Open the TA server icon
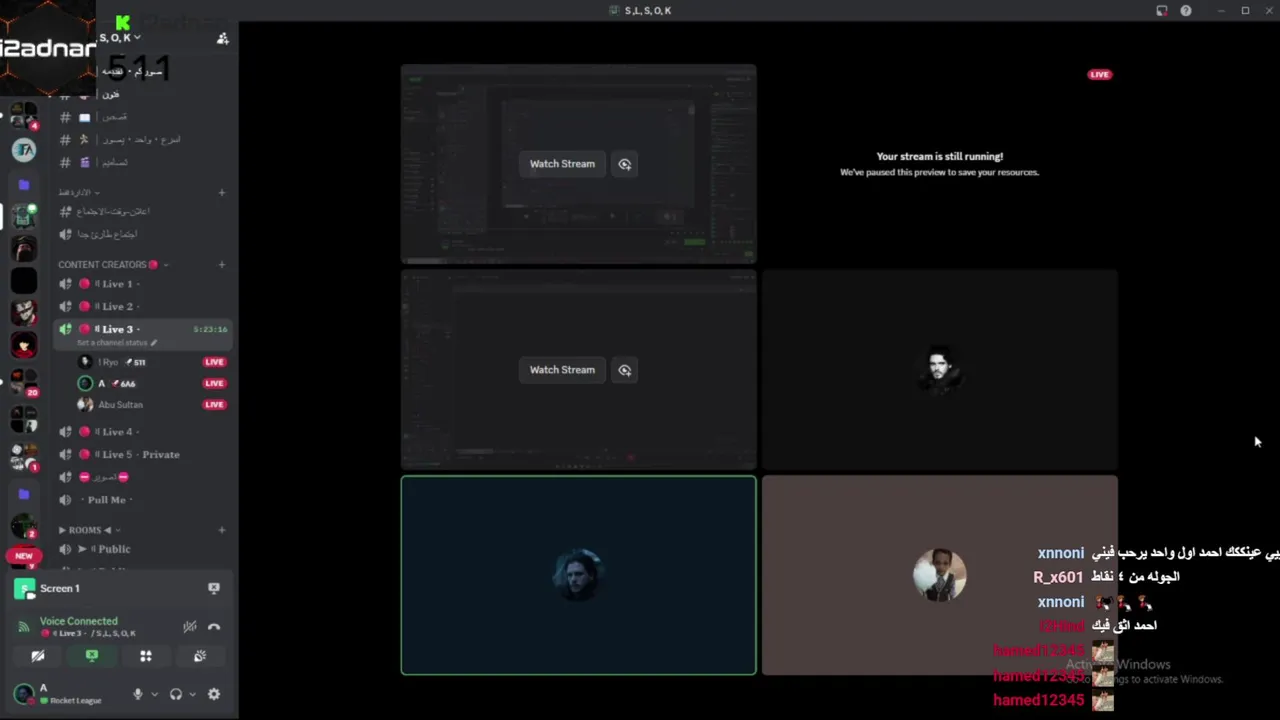Image resolution: width=1280 pixels, height=720 pixels. point(24,150)
